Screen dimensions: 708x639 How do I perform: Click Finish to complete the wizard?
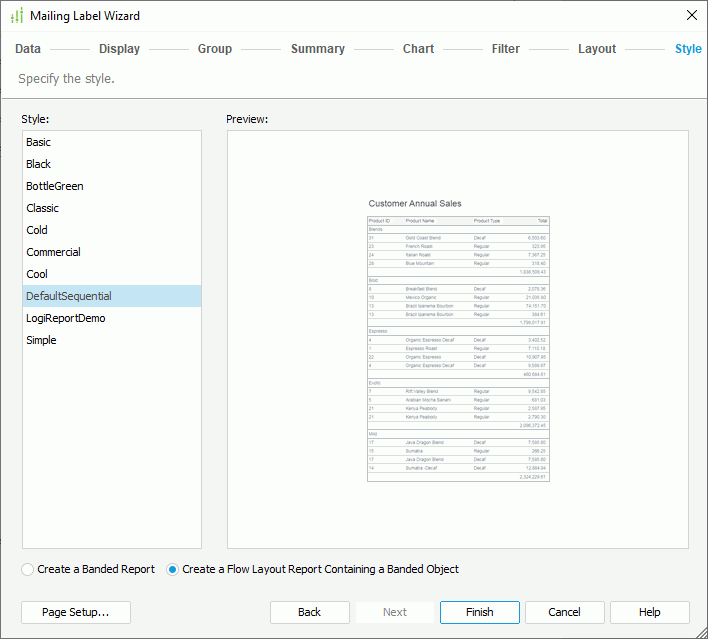(479, 612)
